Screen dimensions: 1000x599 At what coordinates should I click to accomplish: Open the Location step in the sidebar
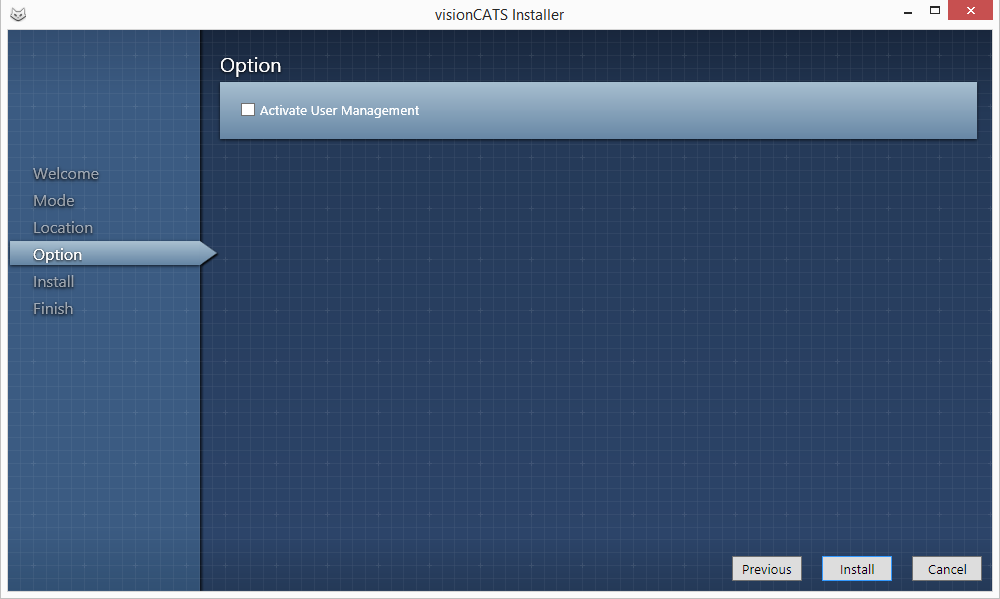click(62, 227)
